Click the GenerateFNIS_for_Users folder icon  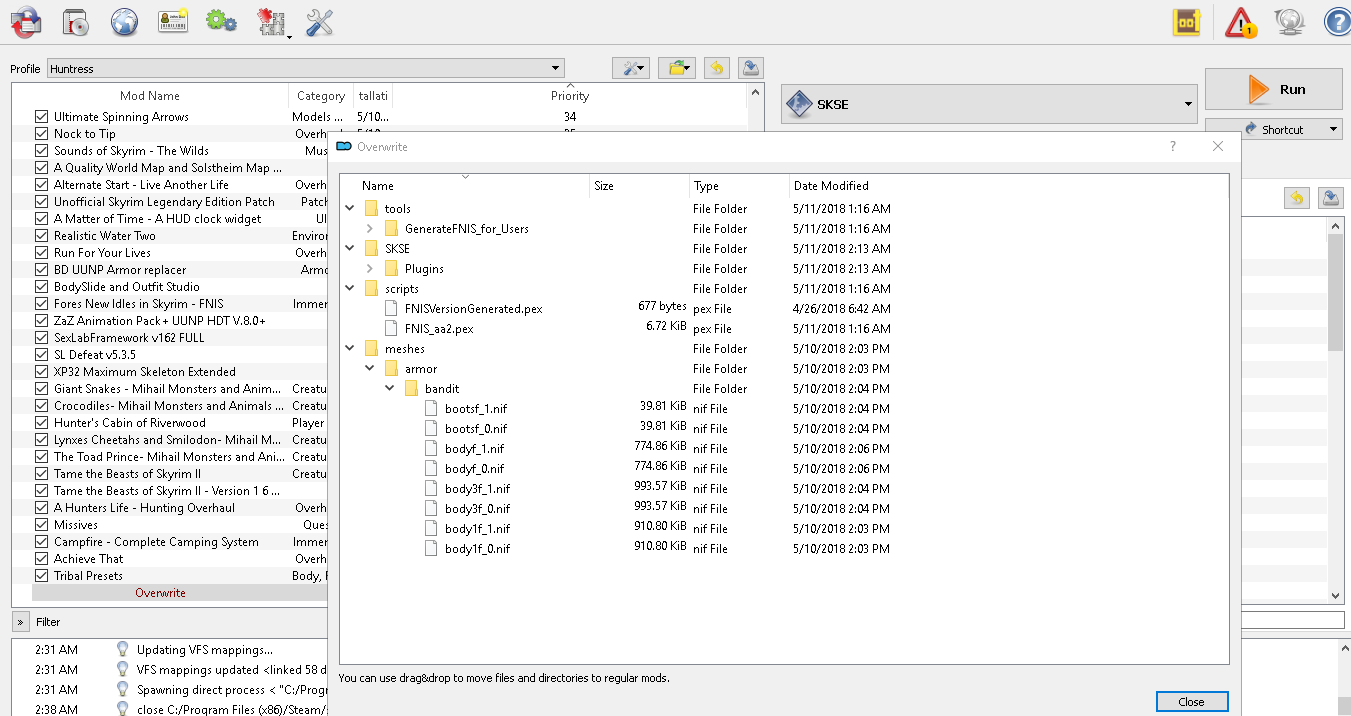tap(391, 229)
